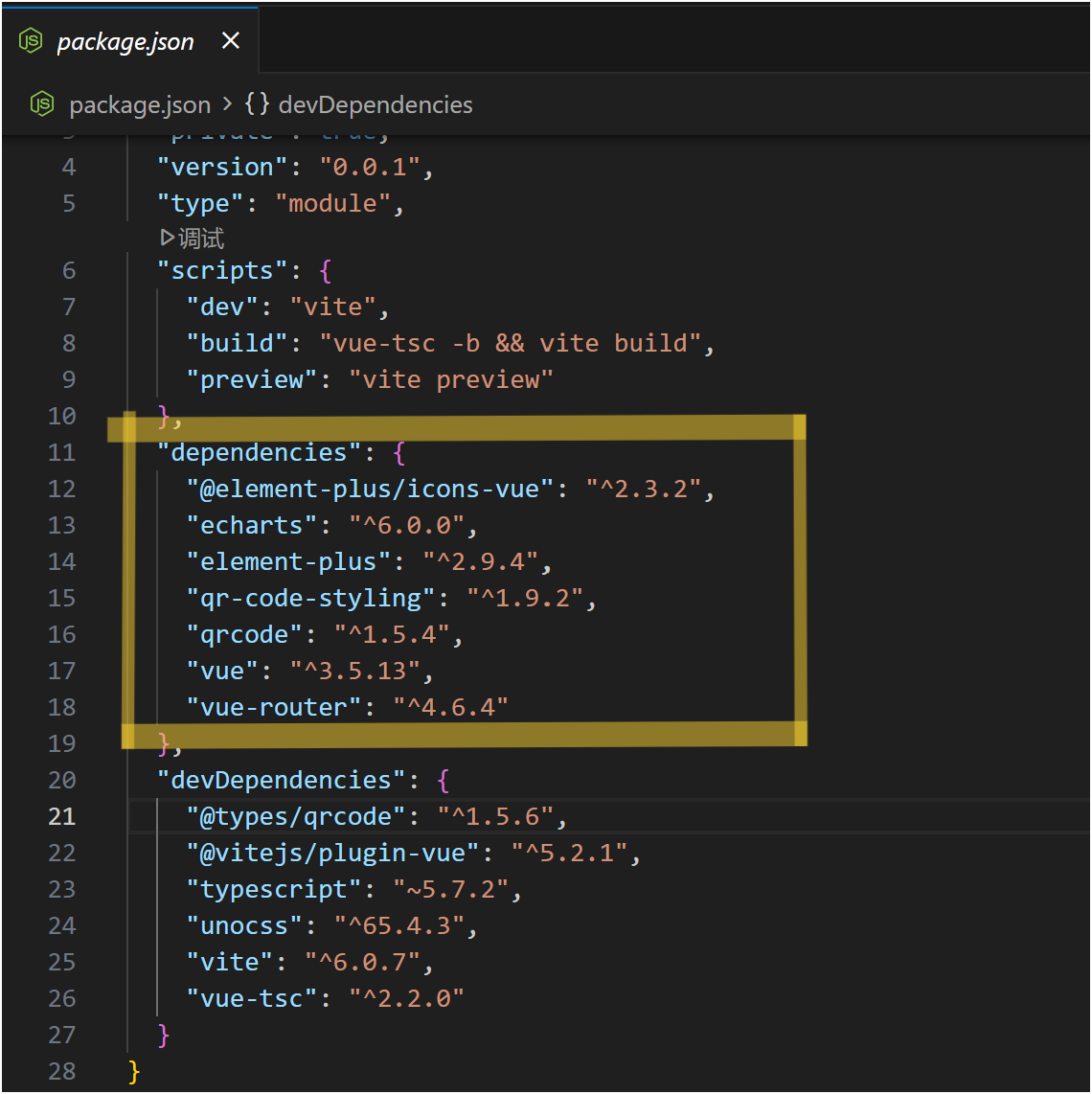Click the Node.js icon in the breadcrumb

click(x=42, y=104)
